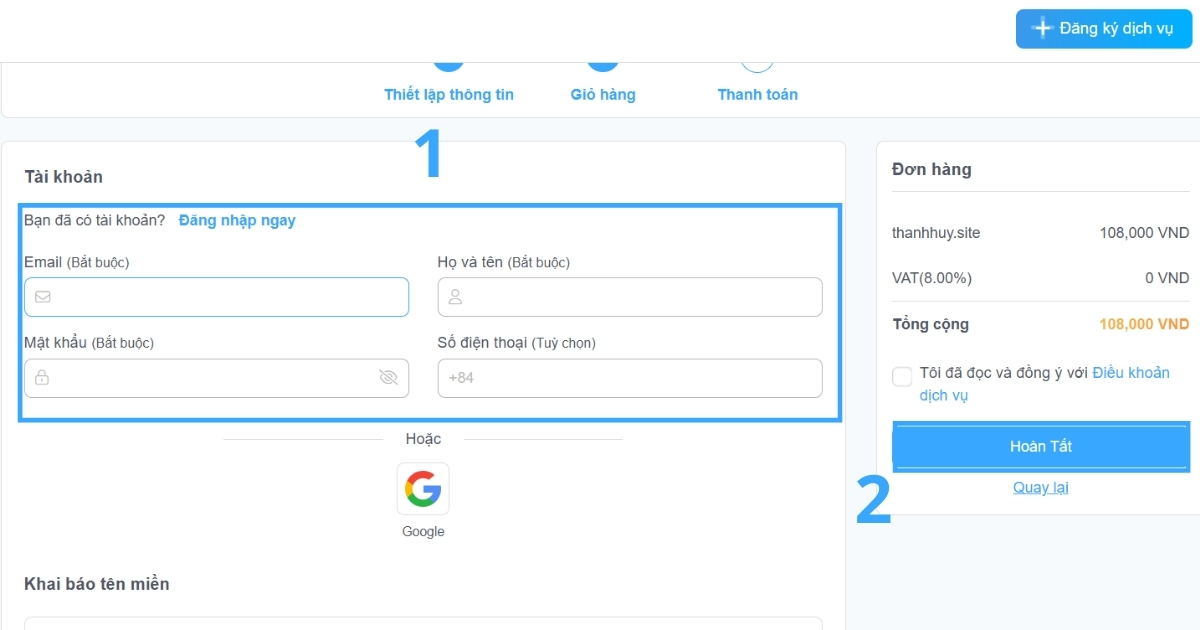This screenshot has width=1200, height=630.
Task: Click the person icon in name field
Action: point(456,297)
